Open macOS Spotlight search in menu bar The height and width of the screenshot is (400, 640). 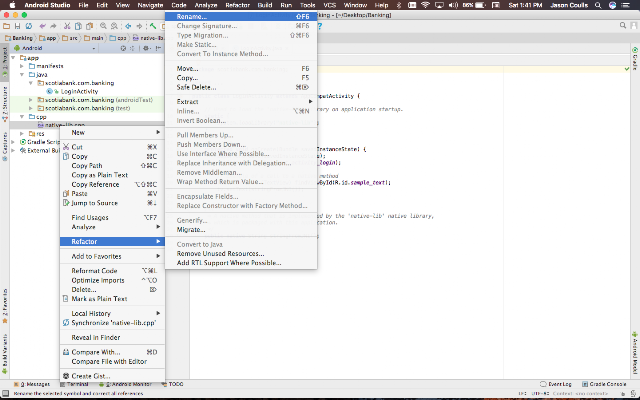(598, 5)
